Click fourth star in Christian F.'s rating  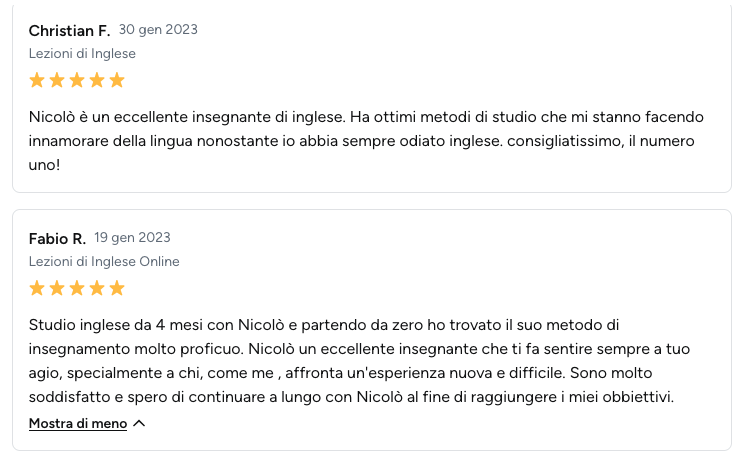97,80
